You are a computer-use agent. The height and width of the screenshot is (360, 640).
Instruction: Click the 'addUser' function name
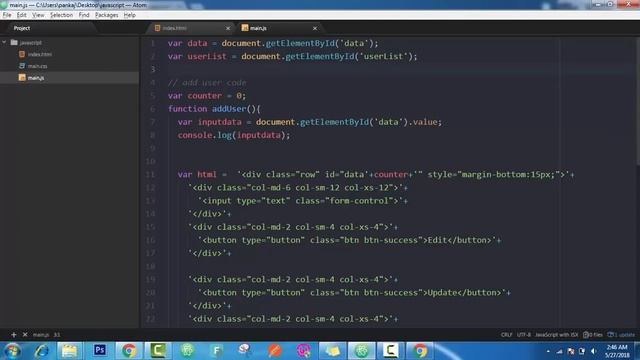point(229,109)
